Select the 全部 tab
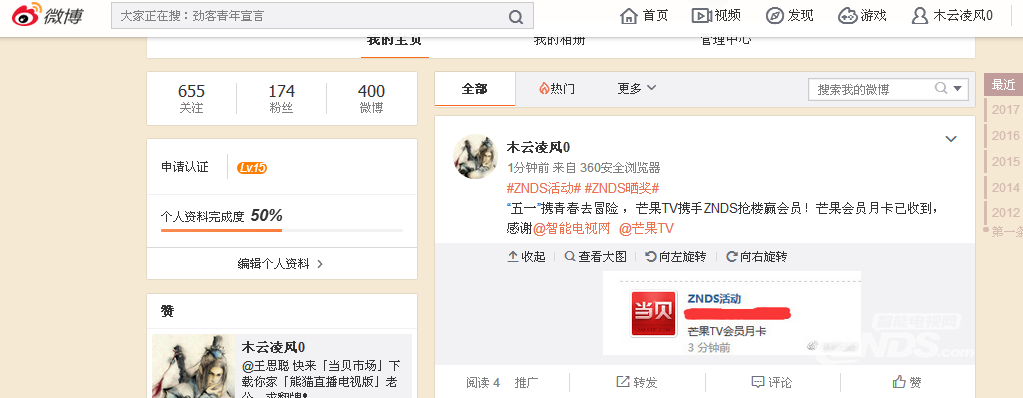 pos(474,89)
